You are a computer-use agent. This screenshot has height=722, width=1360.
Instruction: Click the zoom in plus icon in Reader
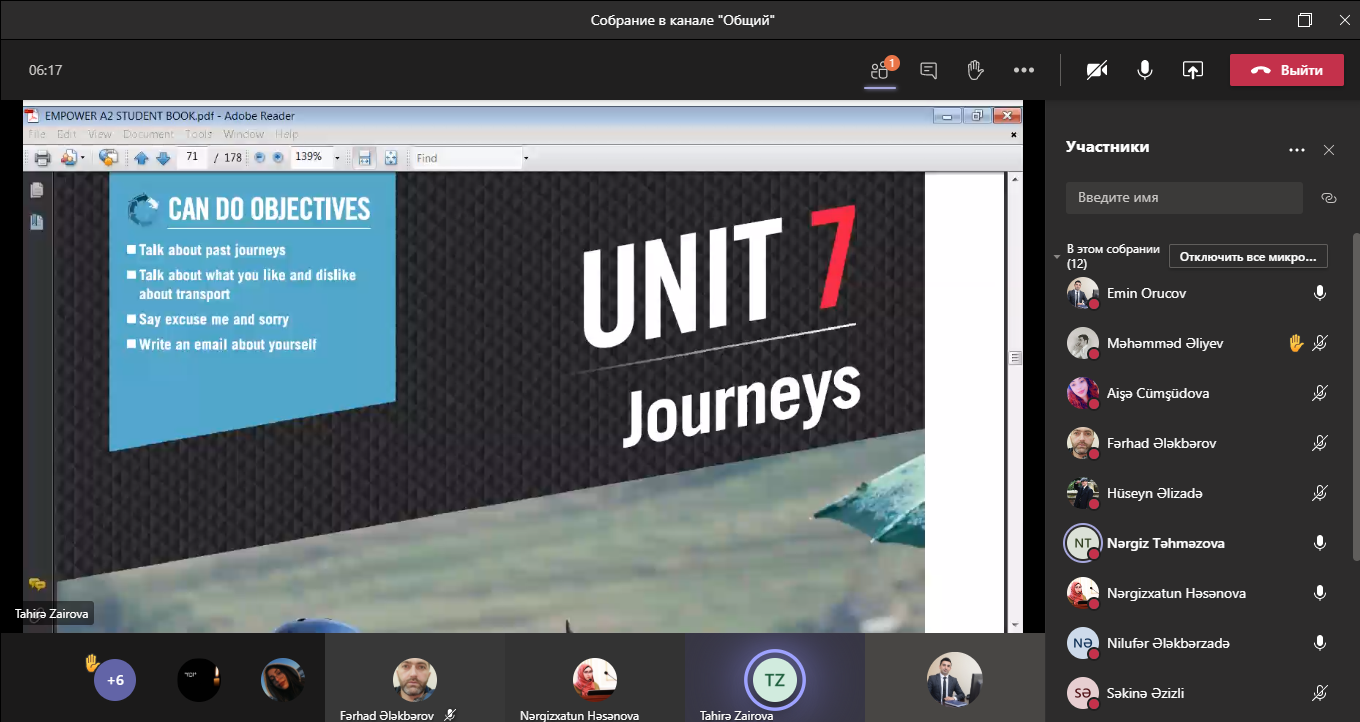tap(278, 158)
